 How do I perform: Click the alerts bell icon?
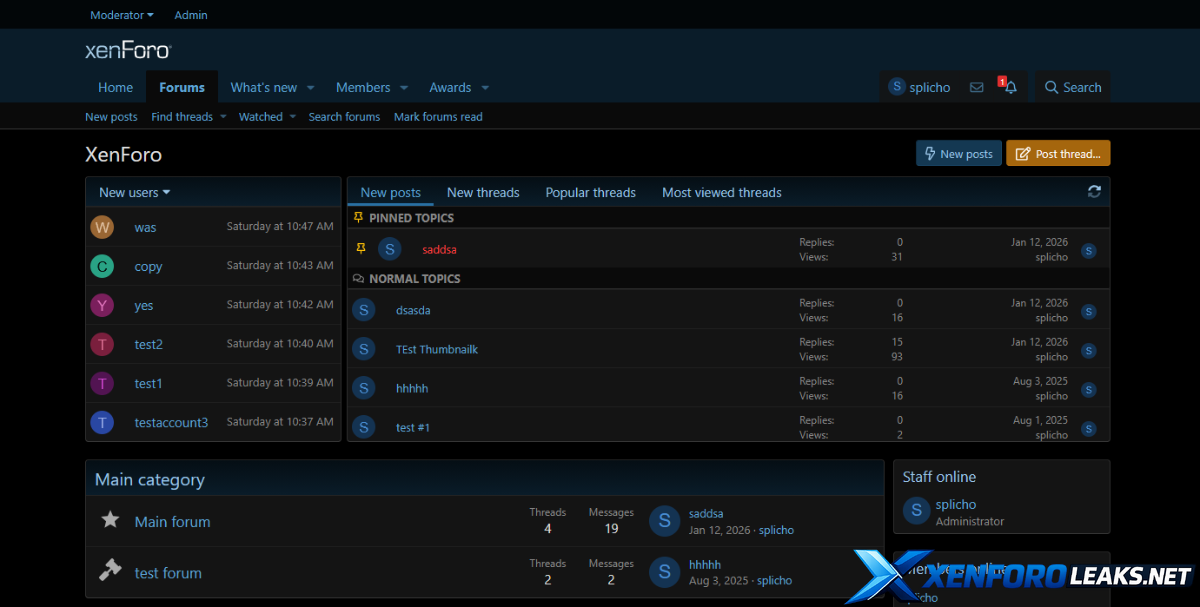[x=1010, y=88]
